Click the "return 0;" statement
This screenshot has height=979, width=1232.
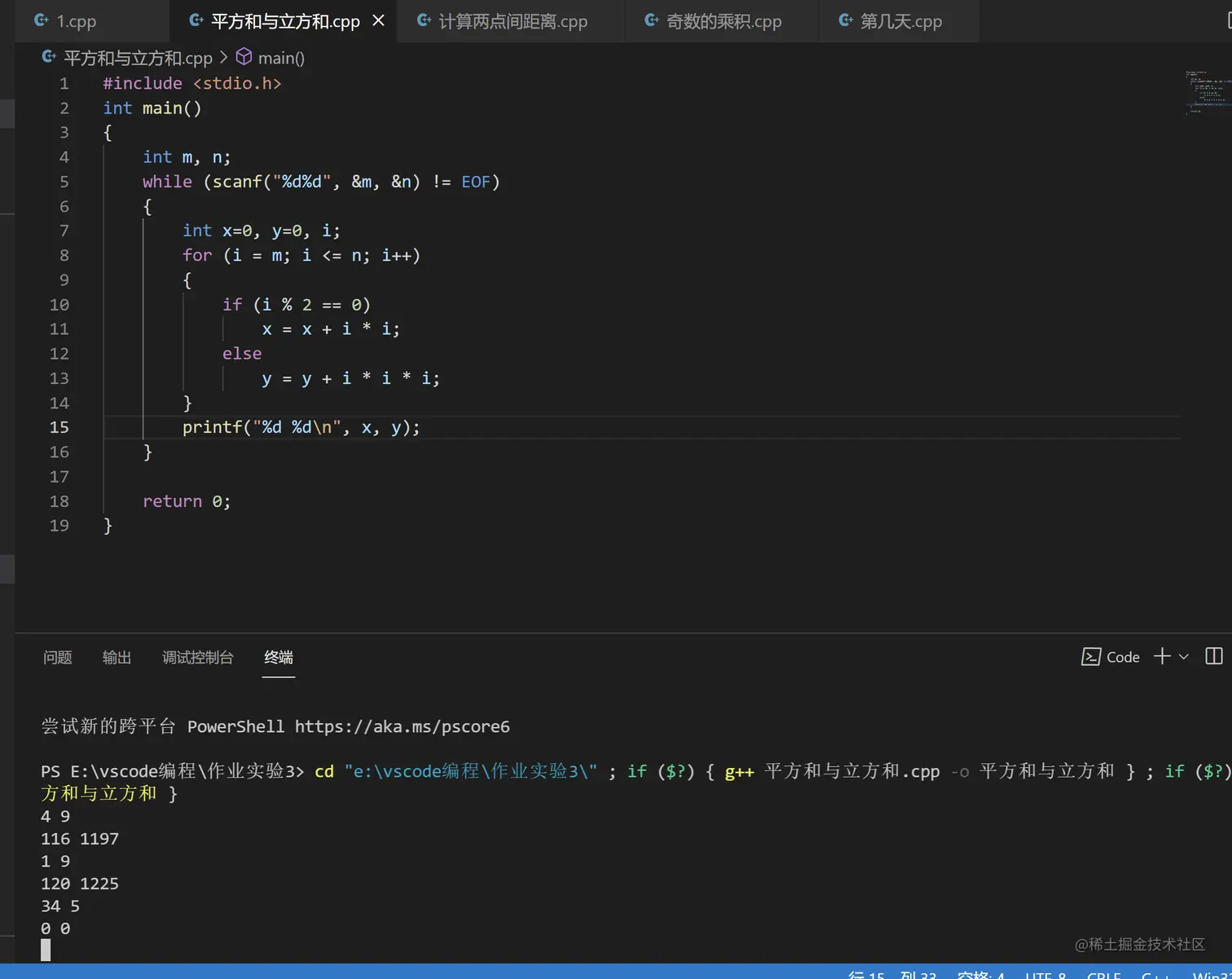coord(187,501)
